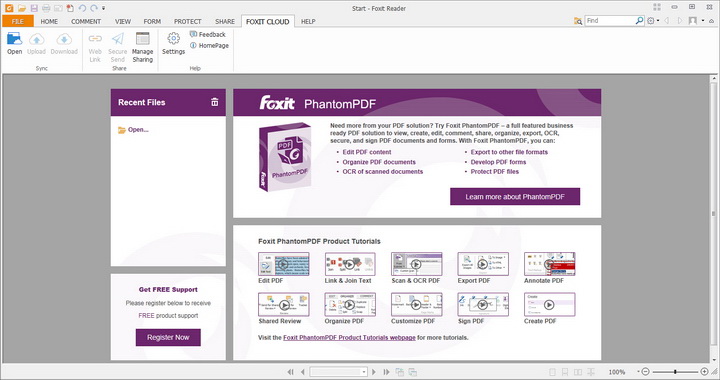
Task: Open the Settings gear in the ribbon
Action: click(173, 43)
